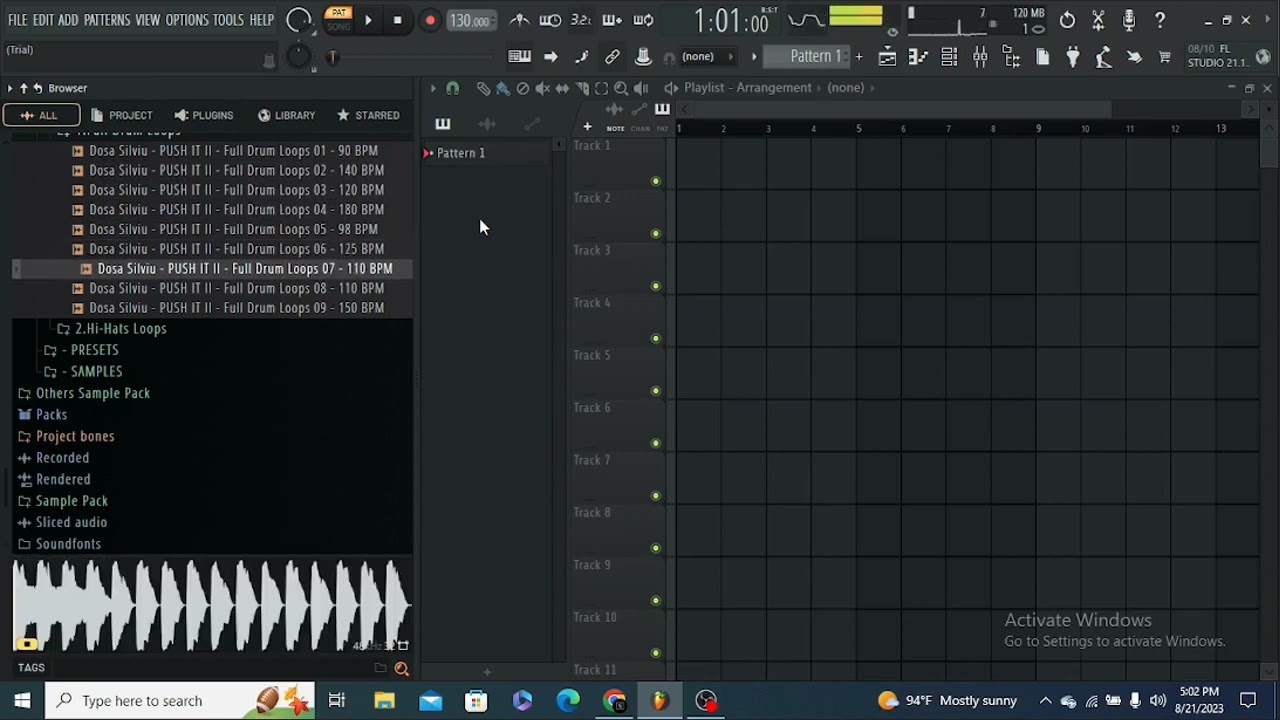Select the Paint brush tool in Playlist
This screenshot has height=720, width=1280.
click(503, 88)
